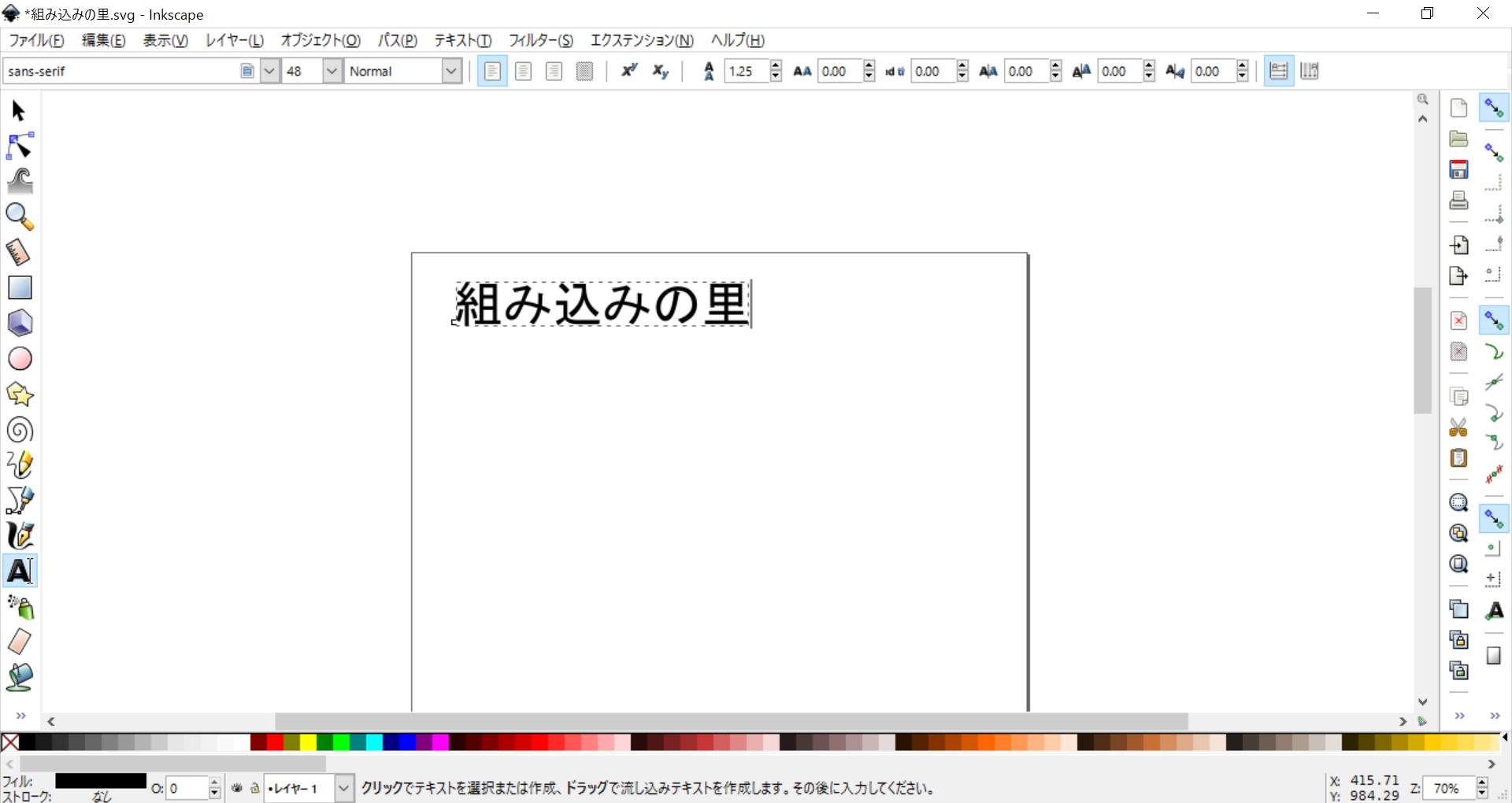Open the フィルター(S) menu
The image size is (1512, 803).
[x=540, y=40]
